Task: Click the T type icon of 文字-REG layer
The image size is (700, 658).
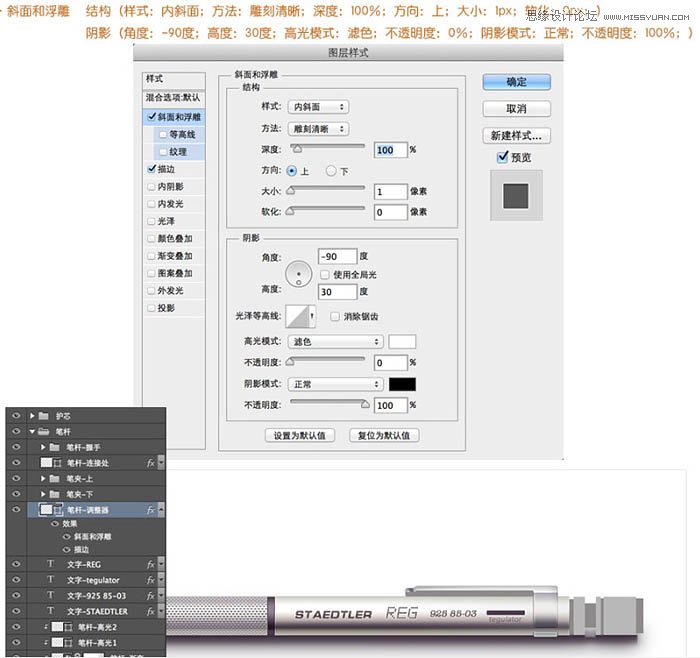Action: pyautogui.click(x=50, y=564)
